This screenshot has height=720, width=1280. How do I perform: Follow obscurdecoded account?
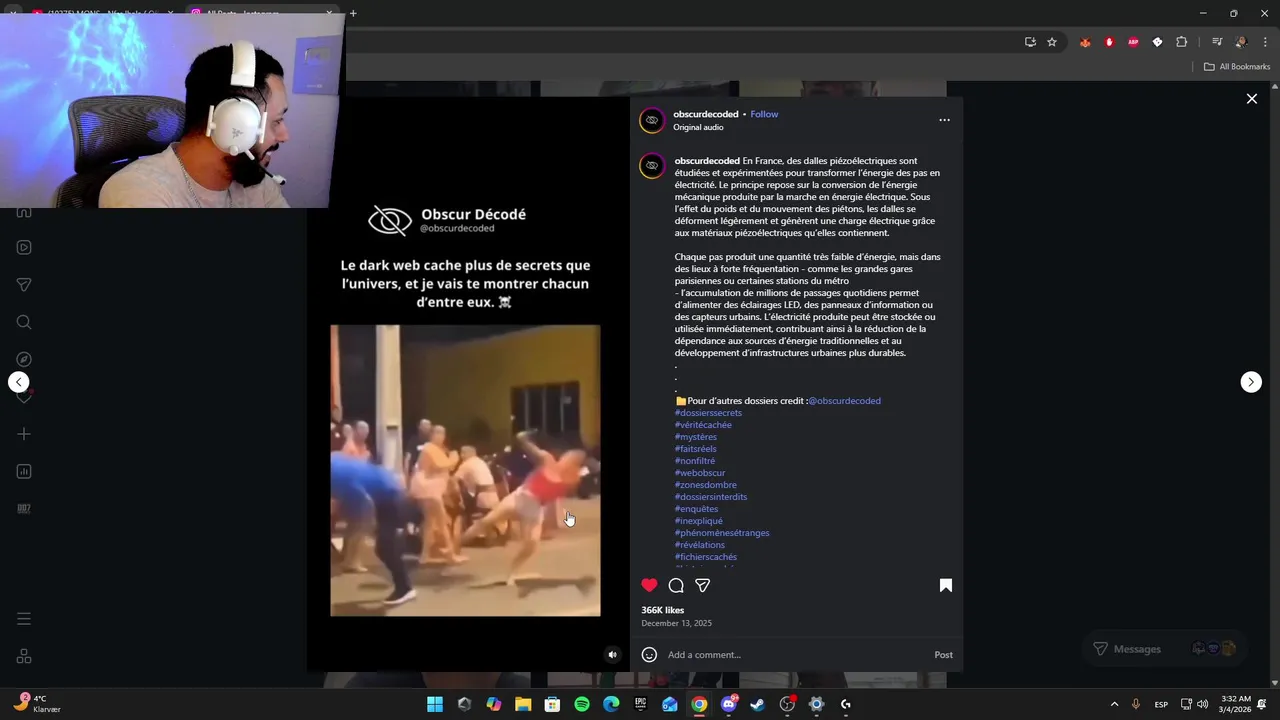(x=764, y=114)
